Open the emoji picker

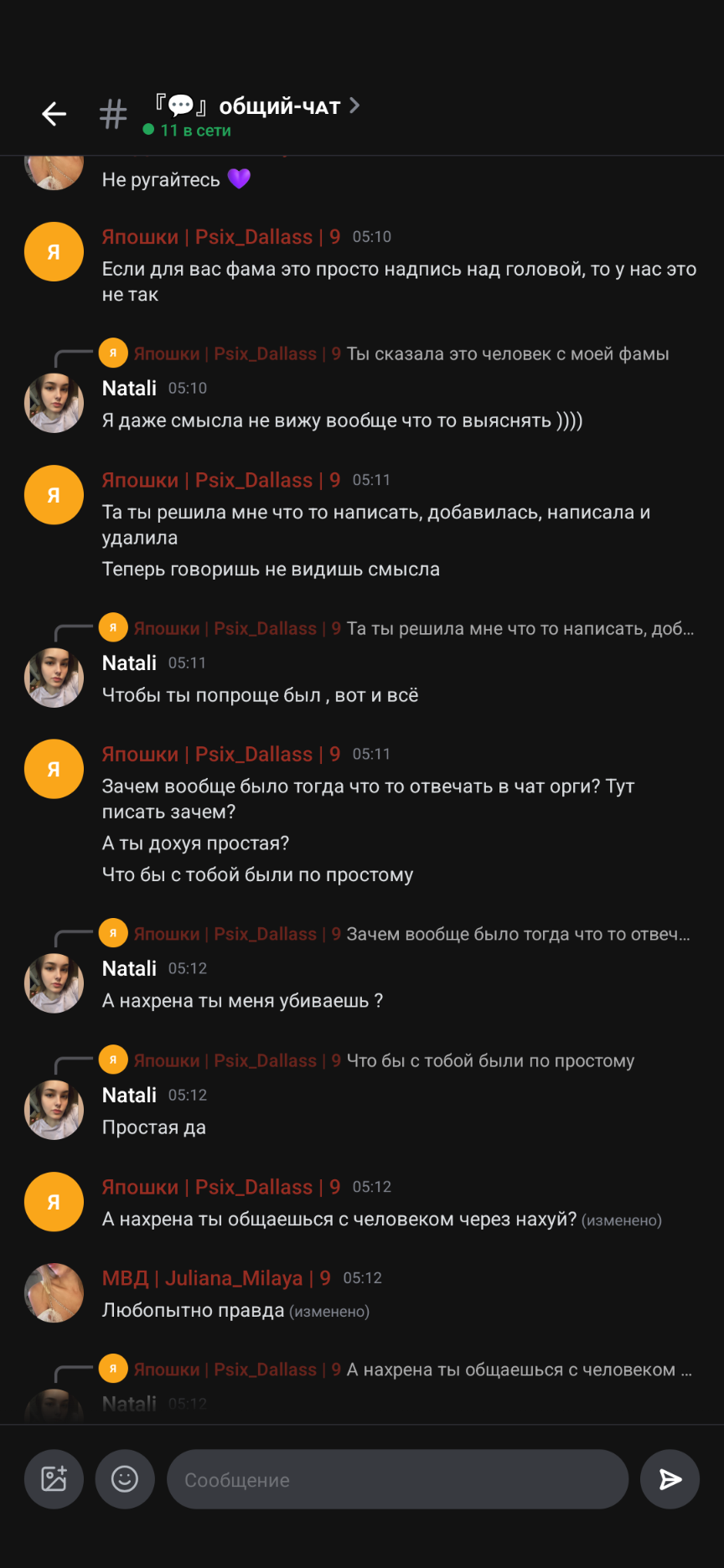tap(125, 1479)
